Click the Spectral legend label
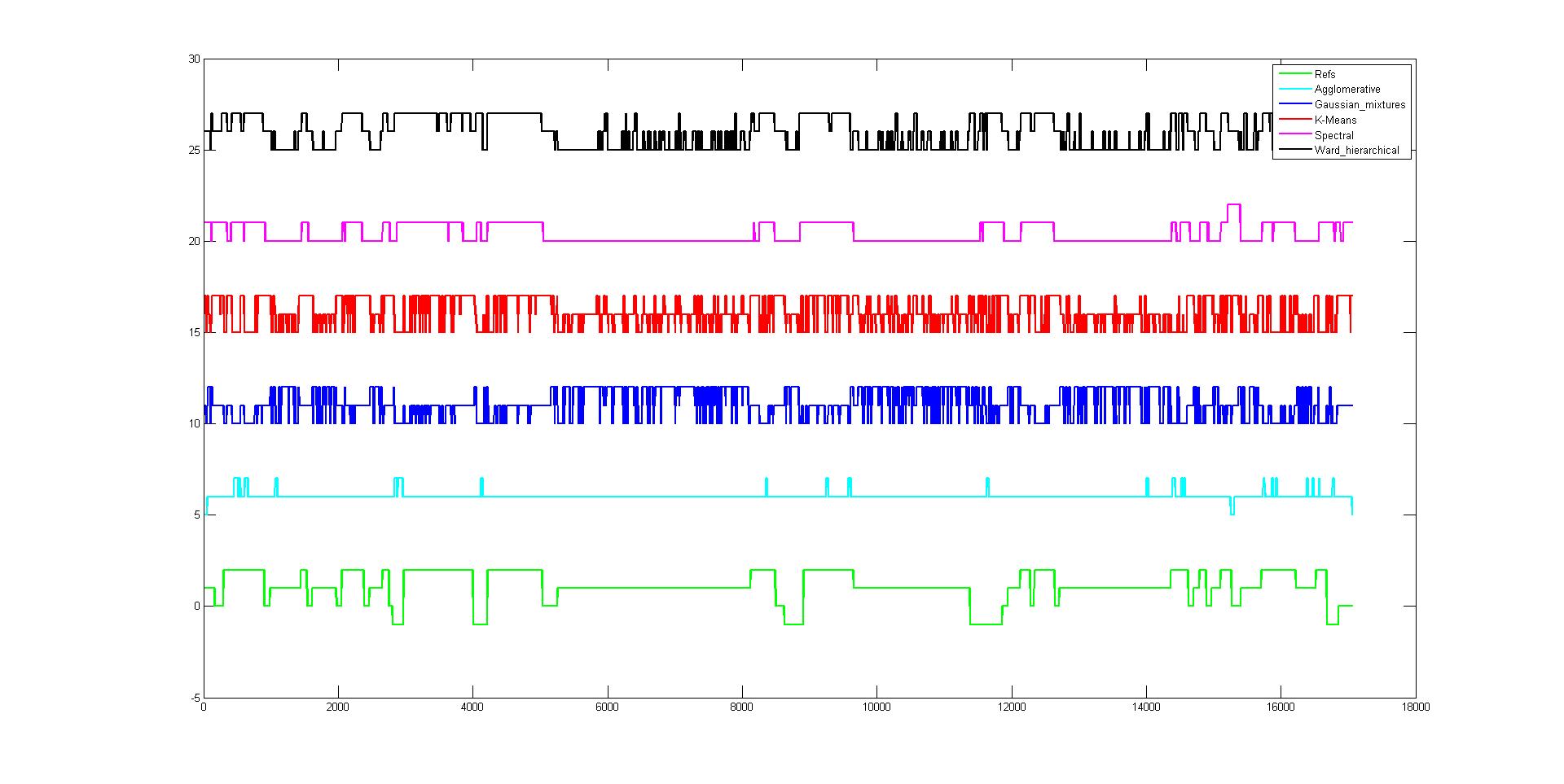The image size is (1564, 784). click(1333, 135)
